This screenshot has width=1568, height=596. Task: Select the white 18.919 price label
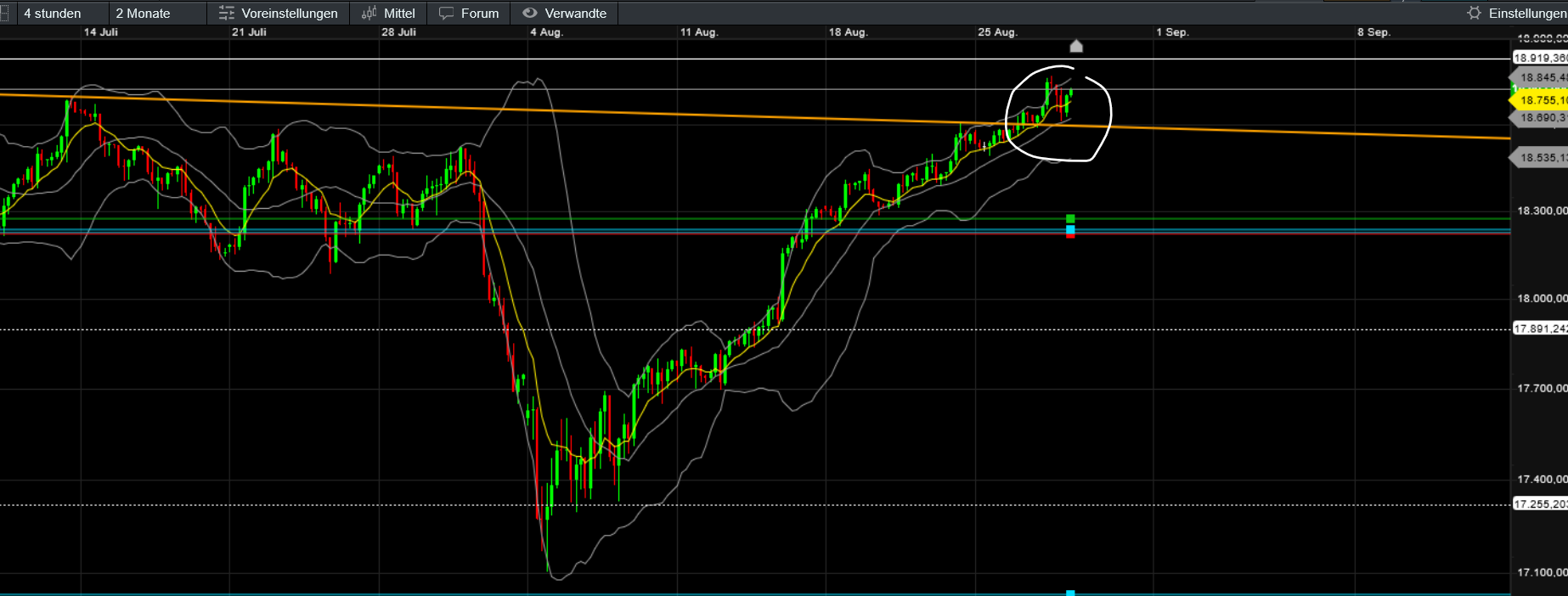coord(1541,58)
